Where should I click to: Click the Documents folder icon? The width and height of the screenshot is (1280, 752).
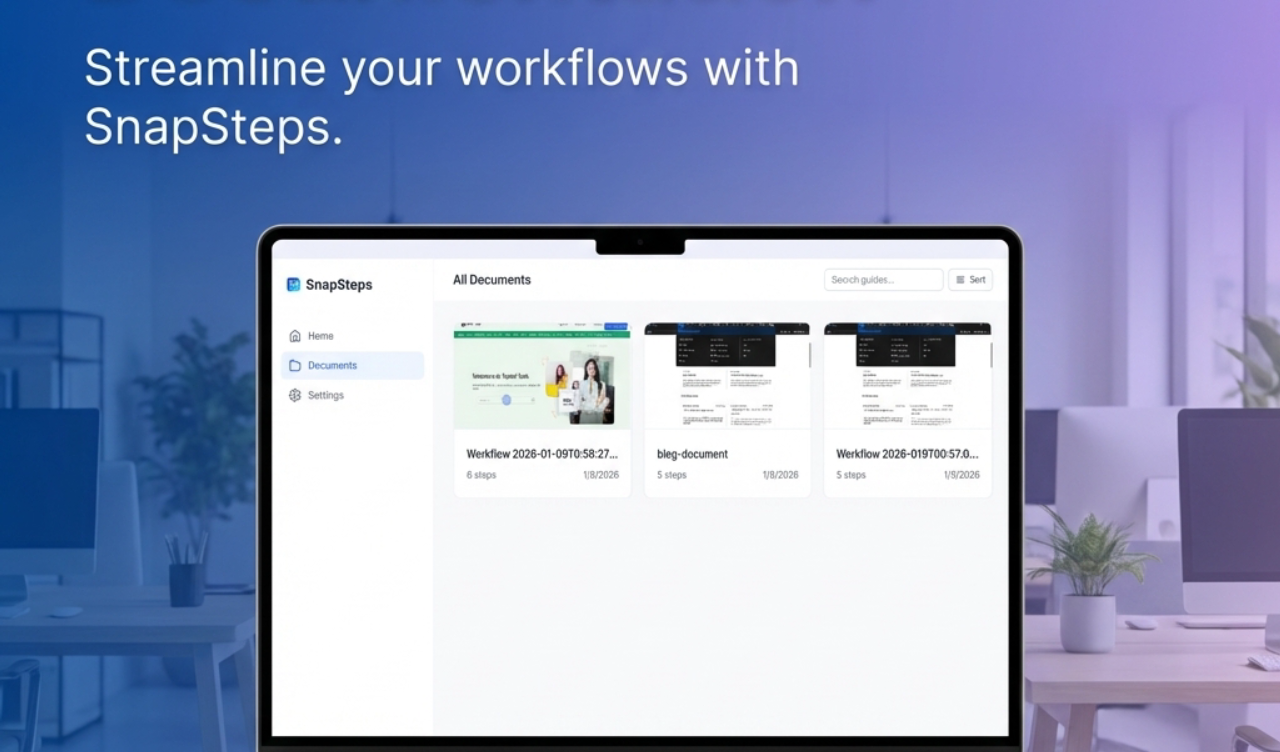click(295, 365)
